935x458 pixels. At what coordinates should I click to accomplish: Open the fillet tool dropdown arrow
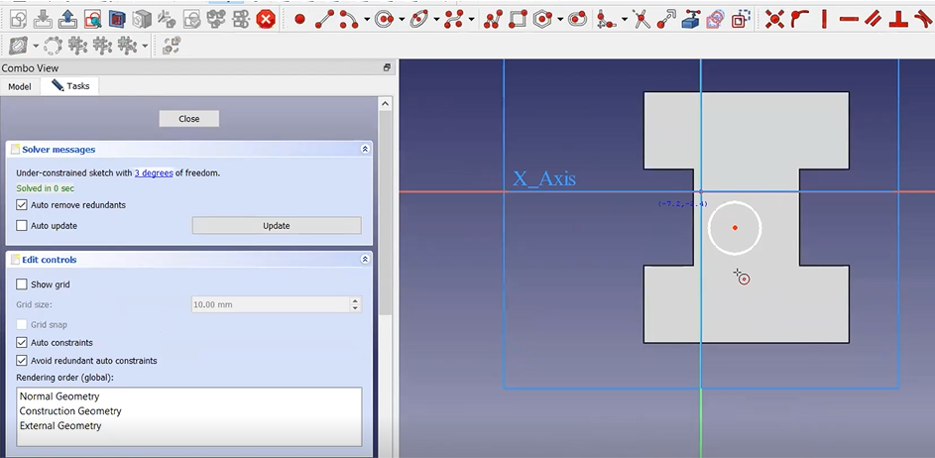click(x=624, y=20)
